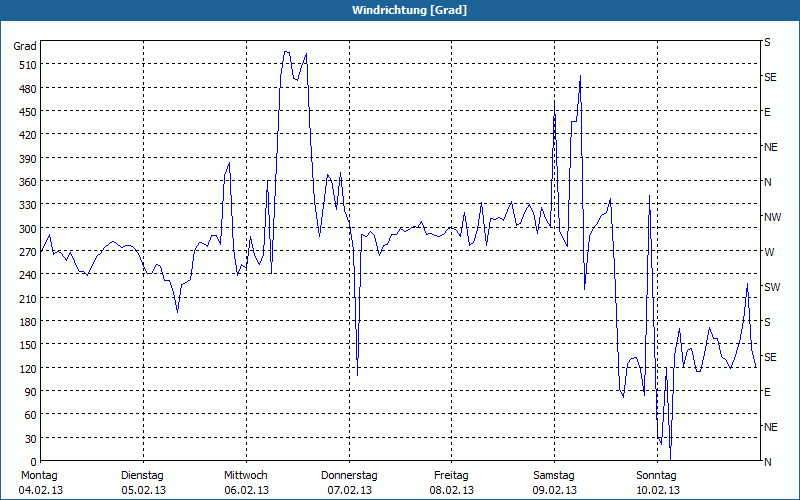The height and width of the screenshot is (500, 800).
Task: Click the date 10.02.13
Action: tap(658, 490)
